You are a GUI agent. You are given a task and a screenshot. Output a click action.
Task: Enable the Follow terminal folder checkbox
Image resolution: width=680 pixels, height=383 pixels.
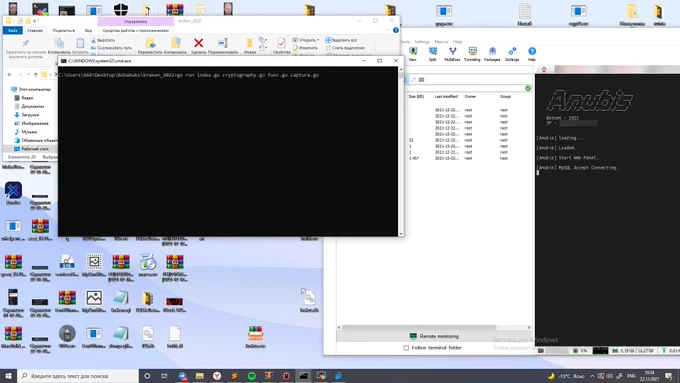click(406, 348)
